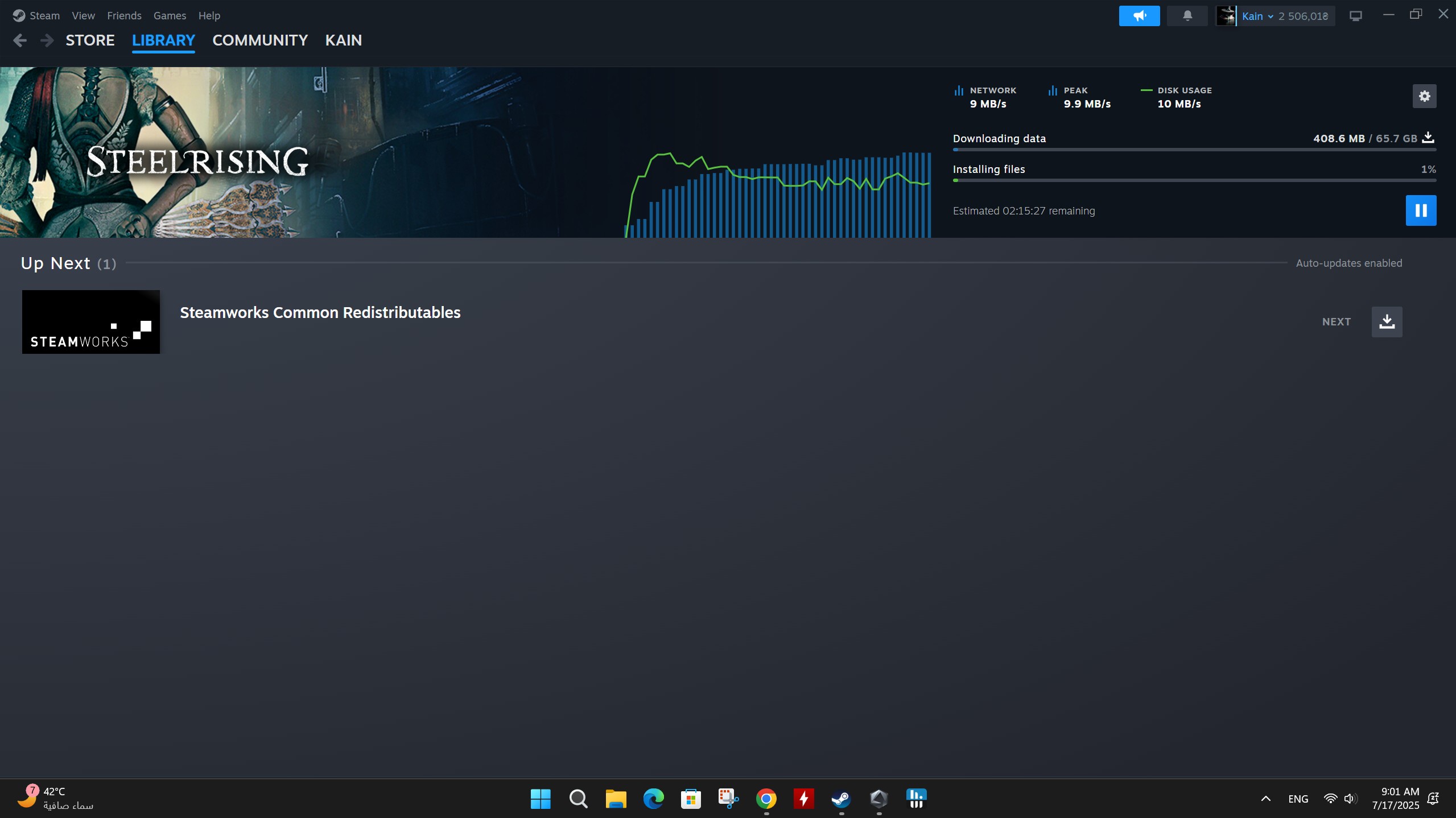This screenshot has width=1456, height=818.
Task: Click the Auto-updates enabled text
Action: pyautogui.click(x=1348, y=263)
